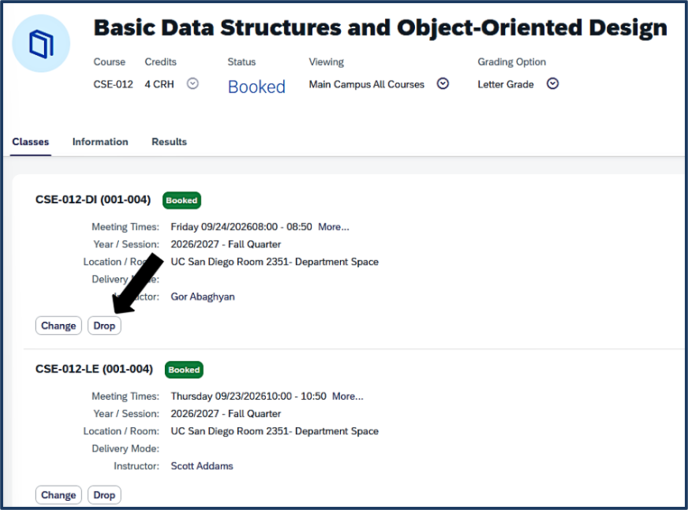This screenshot has height=510, width=688.
Task: Click the Booked badge of CSE-012-LE
Action: pyautogui.click(x=184, y=370)
